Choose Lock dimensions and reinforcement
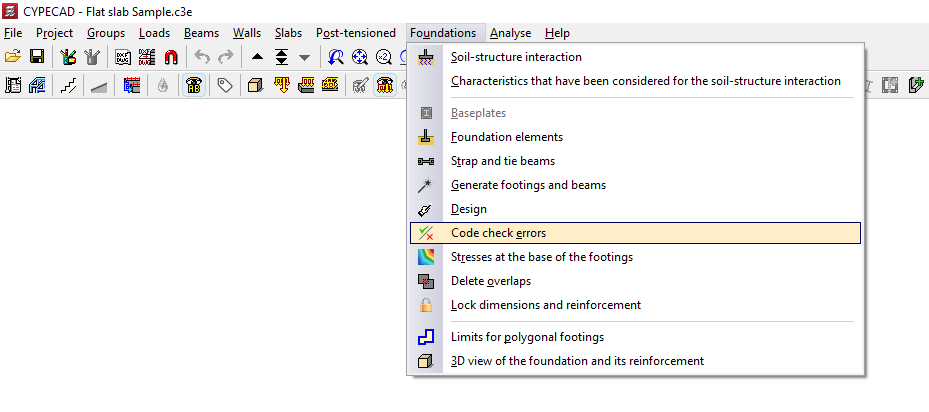 click(x=635, y=305)
